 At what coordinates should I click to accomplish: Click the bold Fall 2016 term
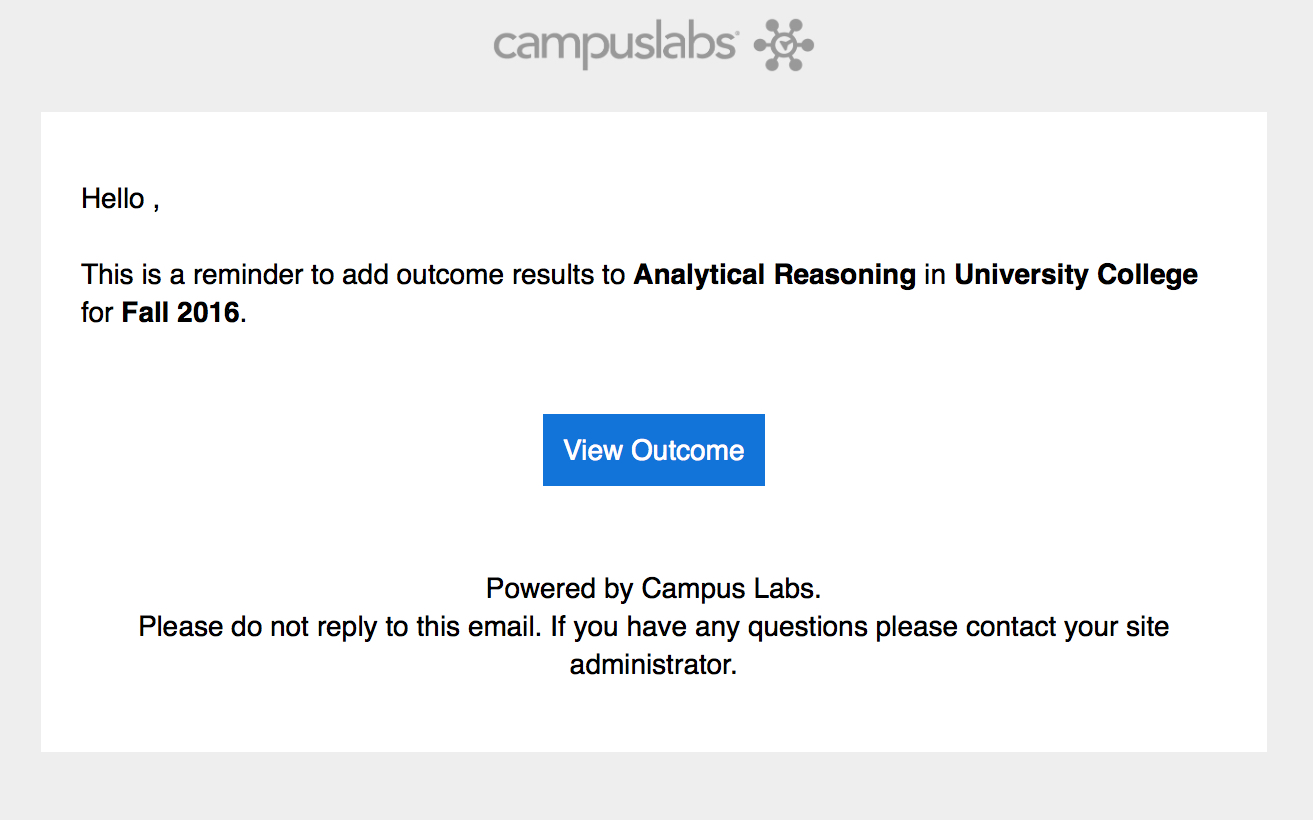(181, 312)
